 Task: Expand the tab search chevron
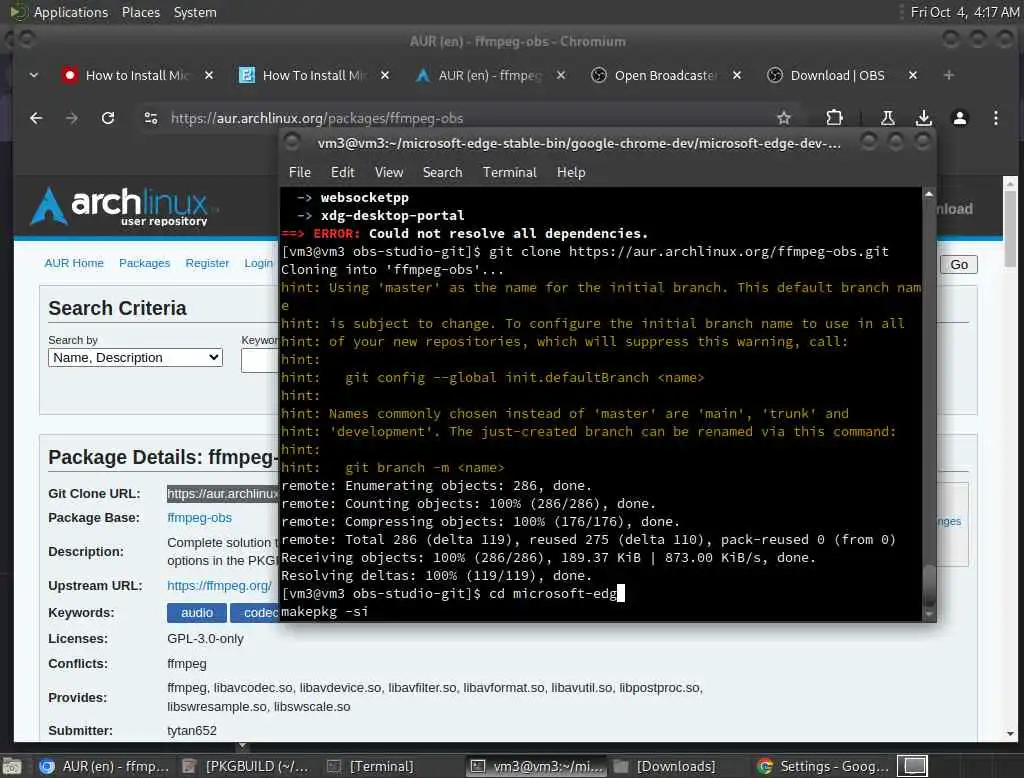tap(33, 76)
